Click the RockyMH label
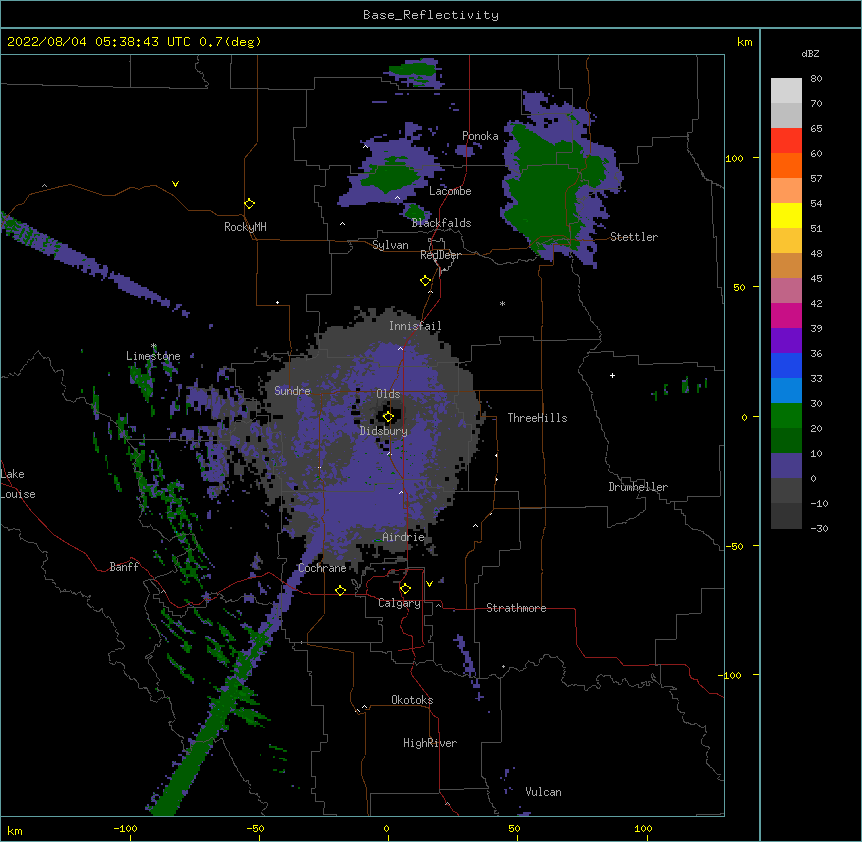The height and width of the screenshot is (842, 862). [x=245, y=227]
